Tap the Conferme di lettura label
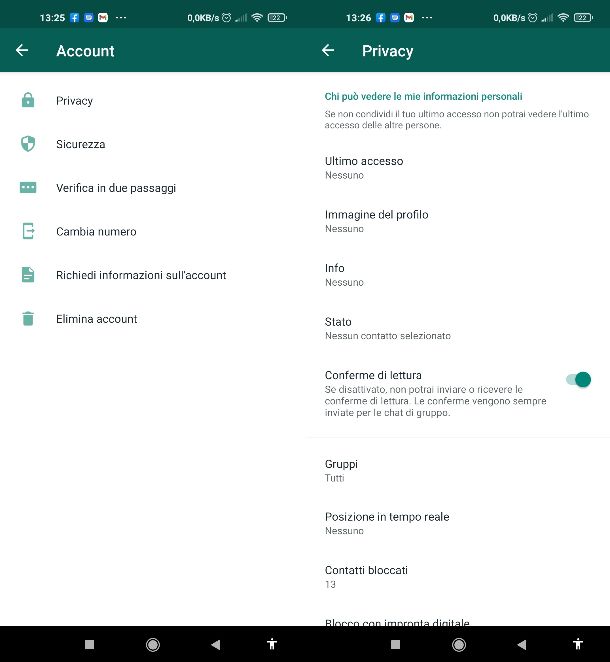610x662 pixels. (373, 375)
